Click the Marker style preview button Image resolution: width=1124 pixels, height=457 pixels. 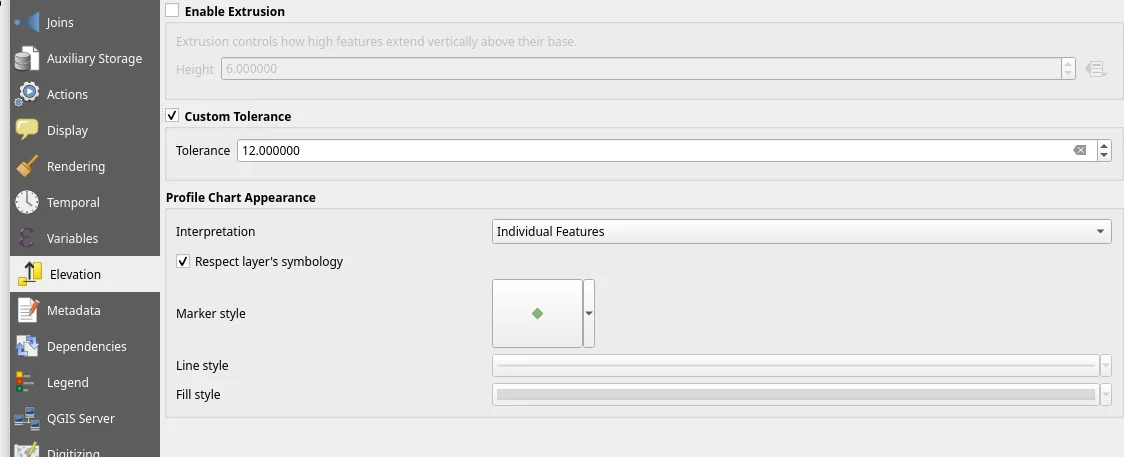tap(537, 313)
